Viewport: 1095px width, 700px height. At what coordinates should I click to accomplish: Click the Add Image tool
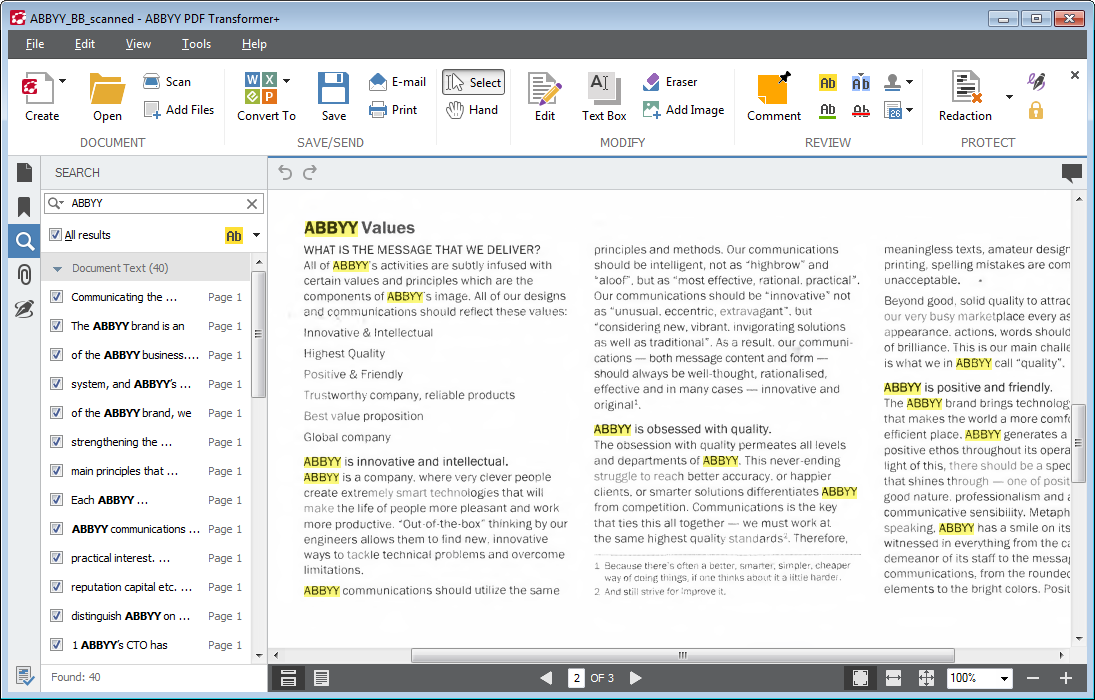pos(683,110)
